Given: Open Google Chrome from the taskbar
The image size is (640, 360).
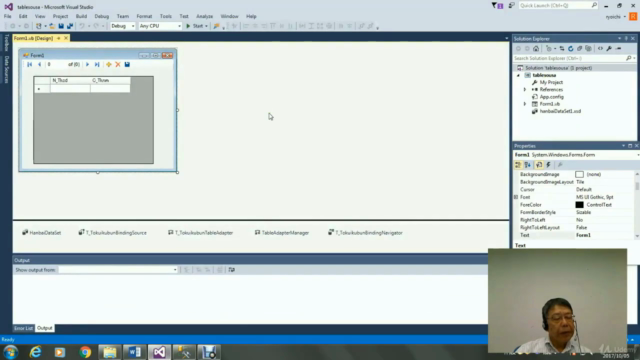Looking at the screenshot, I should (85, 352).
